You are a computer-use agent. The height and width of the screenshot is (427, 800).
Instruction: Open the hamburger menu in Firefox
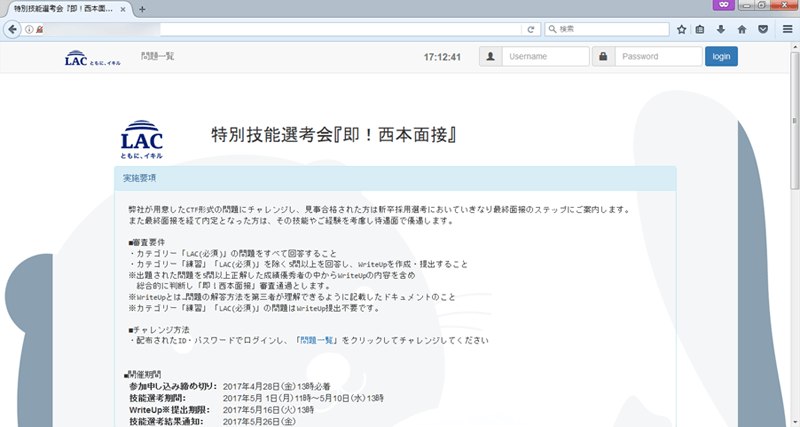pos(787,30)
